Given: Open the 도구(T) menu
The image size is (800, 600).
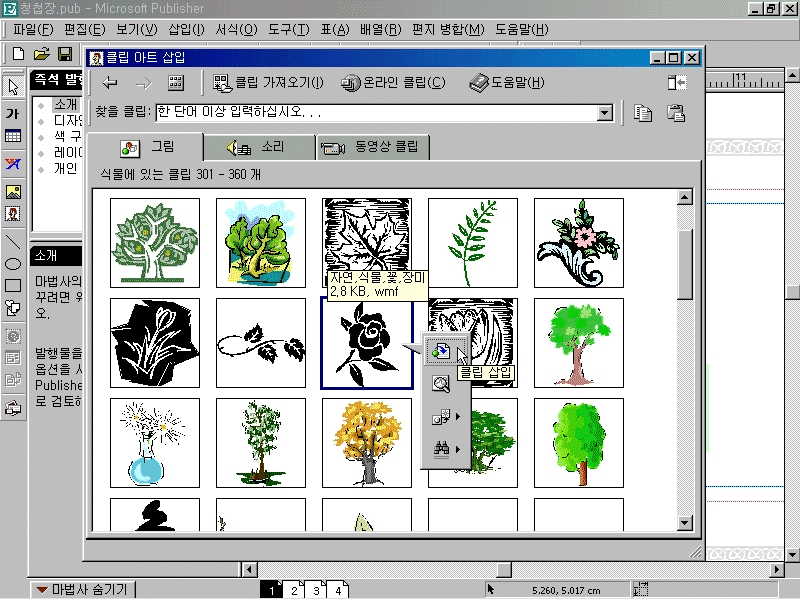Looking at the screenshot, I should (x=289, y=30).
